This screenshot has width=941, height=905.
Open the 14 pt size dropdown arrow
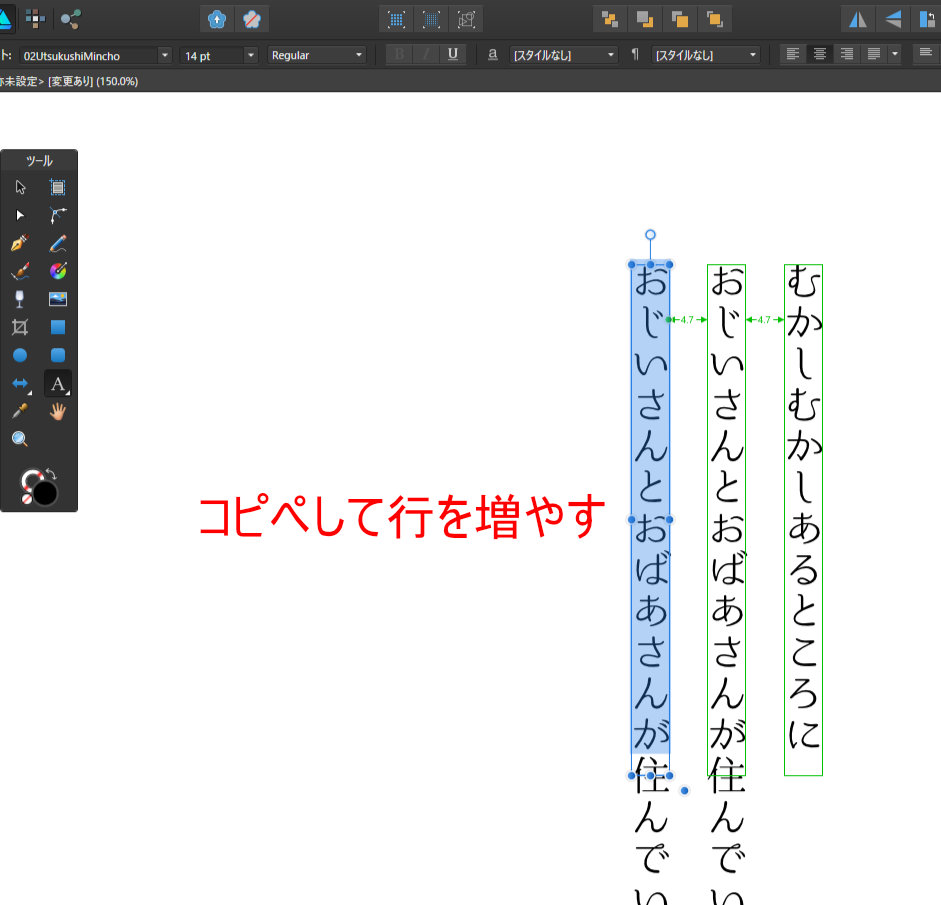click(x=251, y=55)
